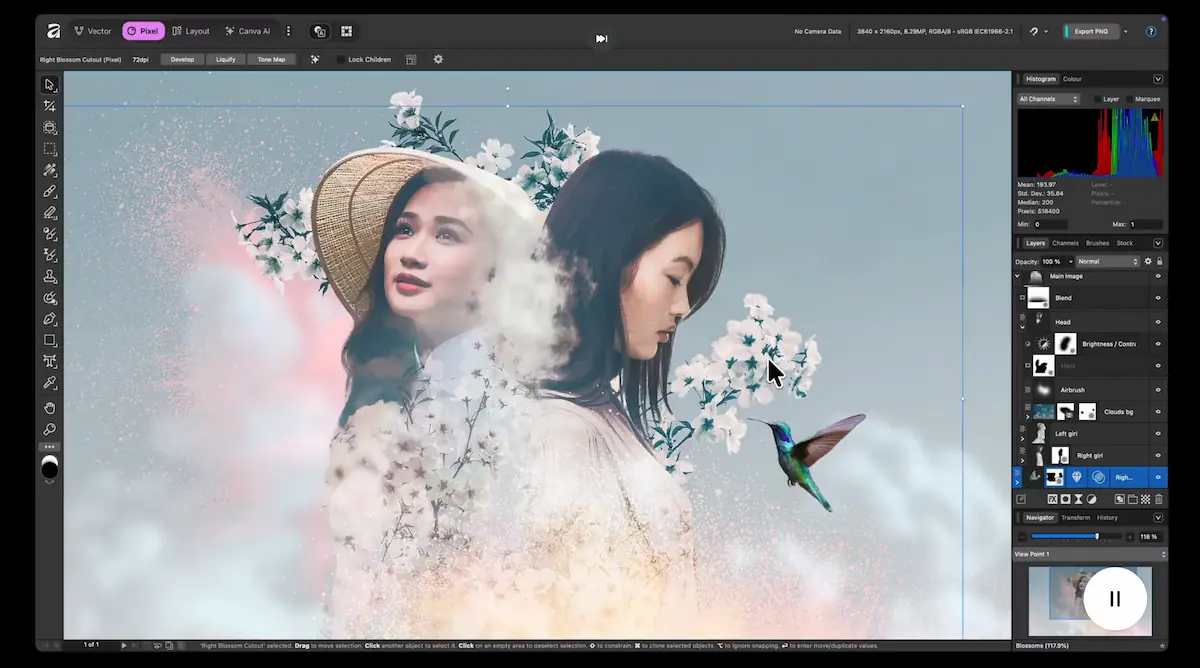Click the delete layer trash icon

pyautogui.click(x=1158, y=499)
